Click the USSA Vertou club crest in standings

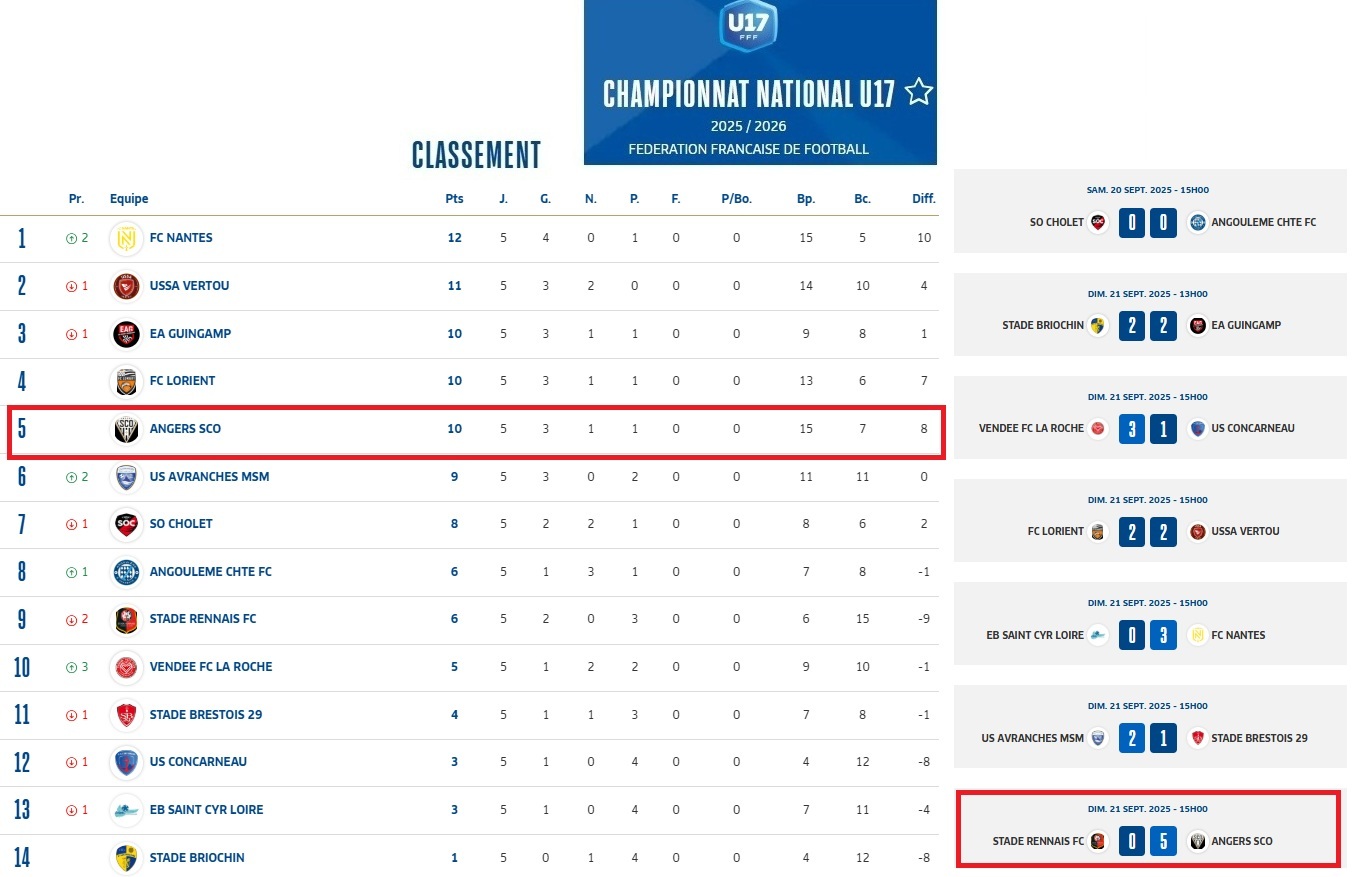(x=126, y=286)
